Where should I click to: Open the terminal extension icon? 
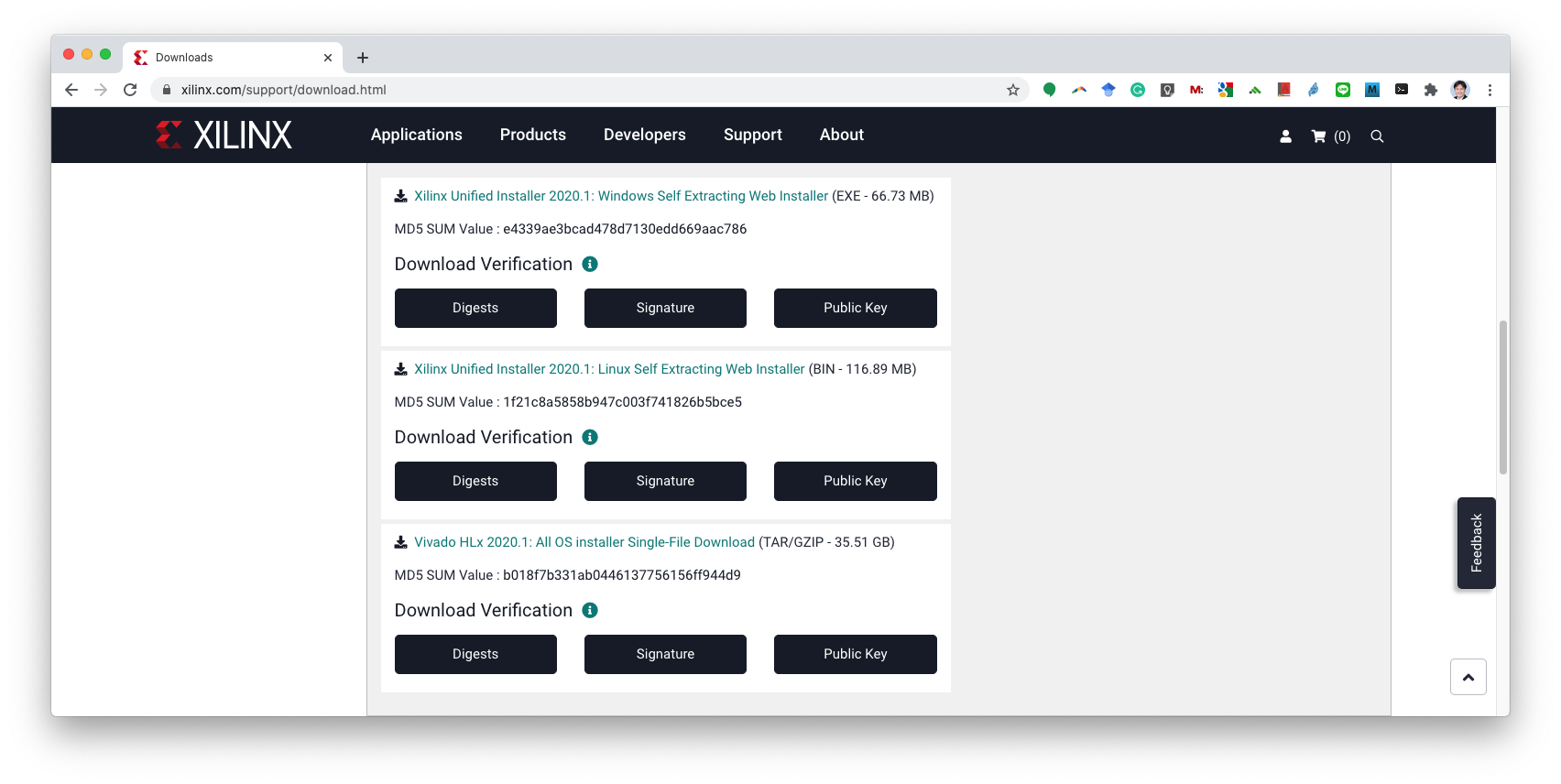(1402, 90)
